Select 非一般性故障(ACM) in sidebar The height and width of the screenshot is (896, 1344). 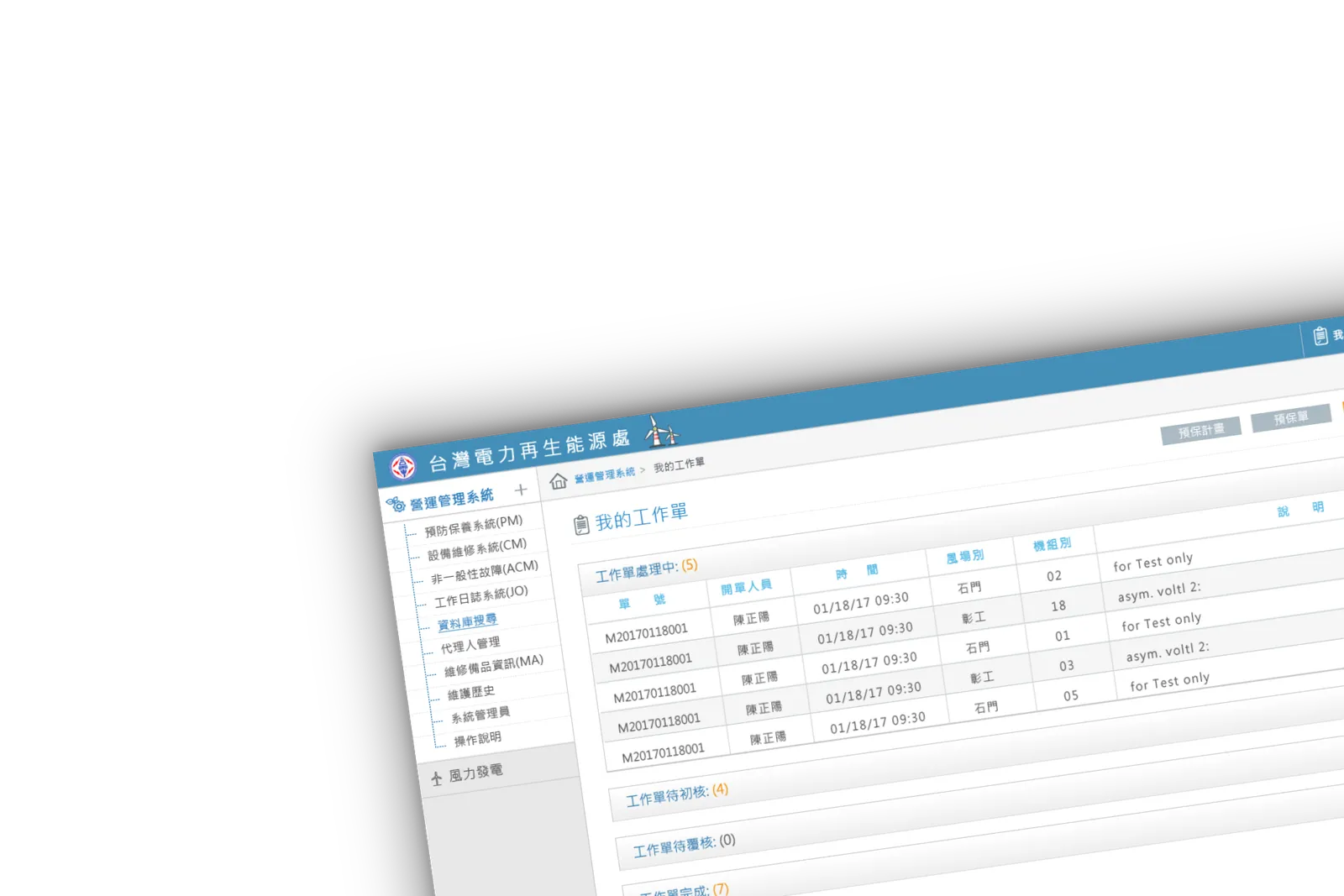tap(484, 573)
